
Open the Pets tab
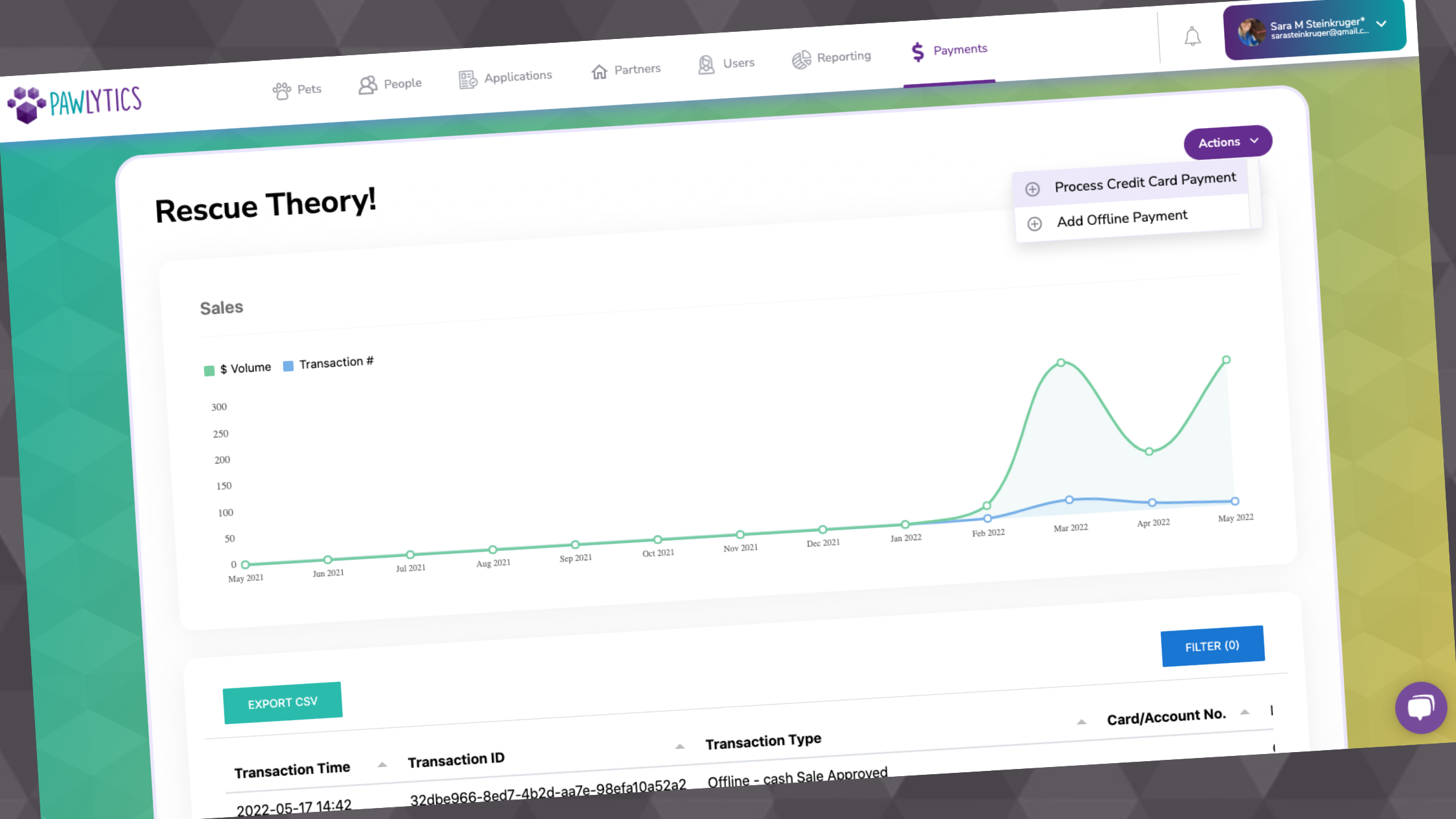coord(297,90)
